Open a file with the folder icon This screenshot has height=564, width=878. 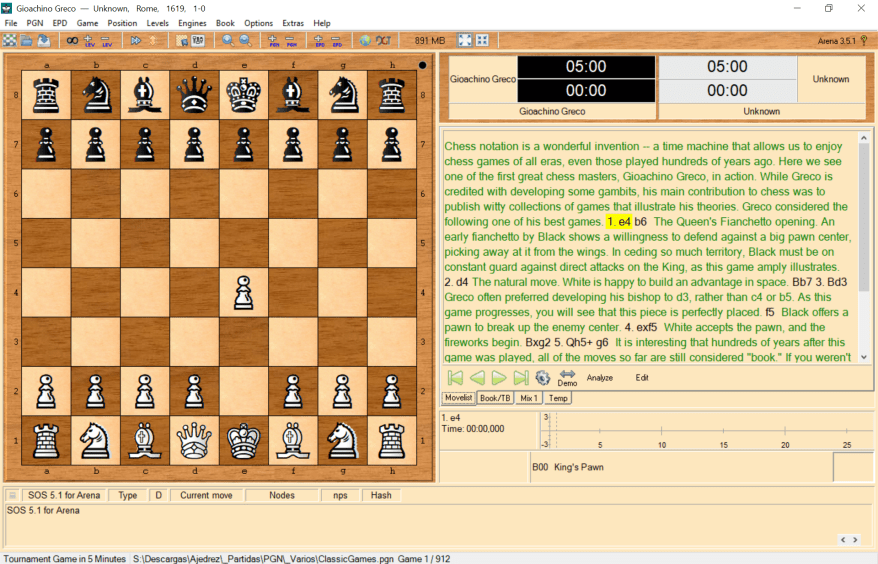click(27, 40)
